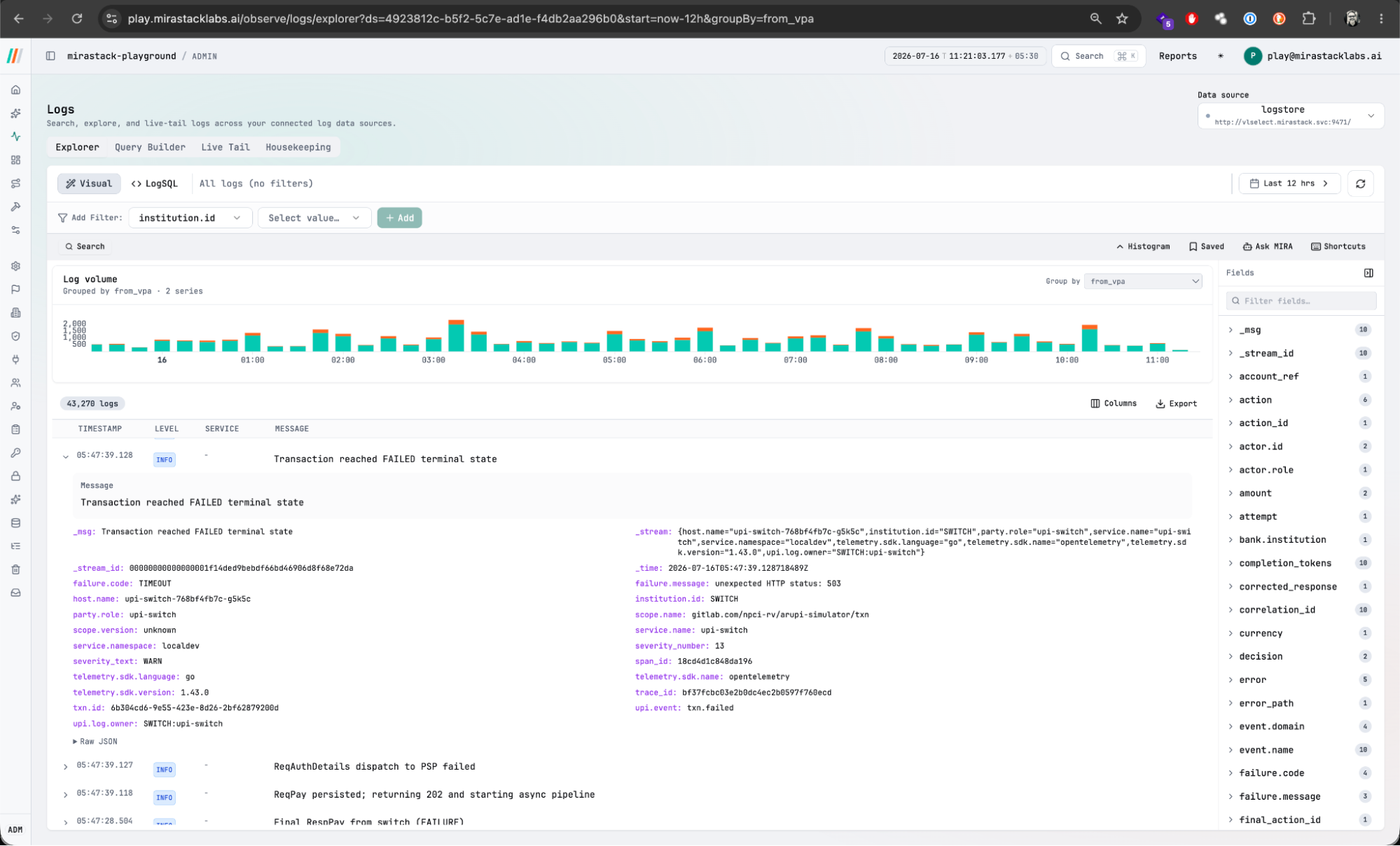Expand the ReqPay persisted log row

tap(66, 795)
